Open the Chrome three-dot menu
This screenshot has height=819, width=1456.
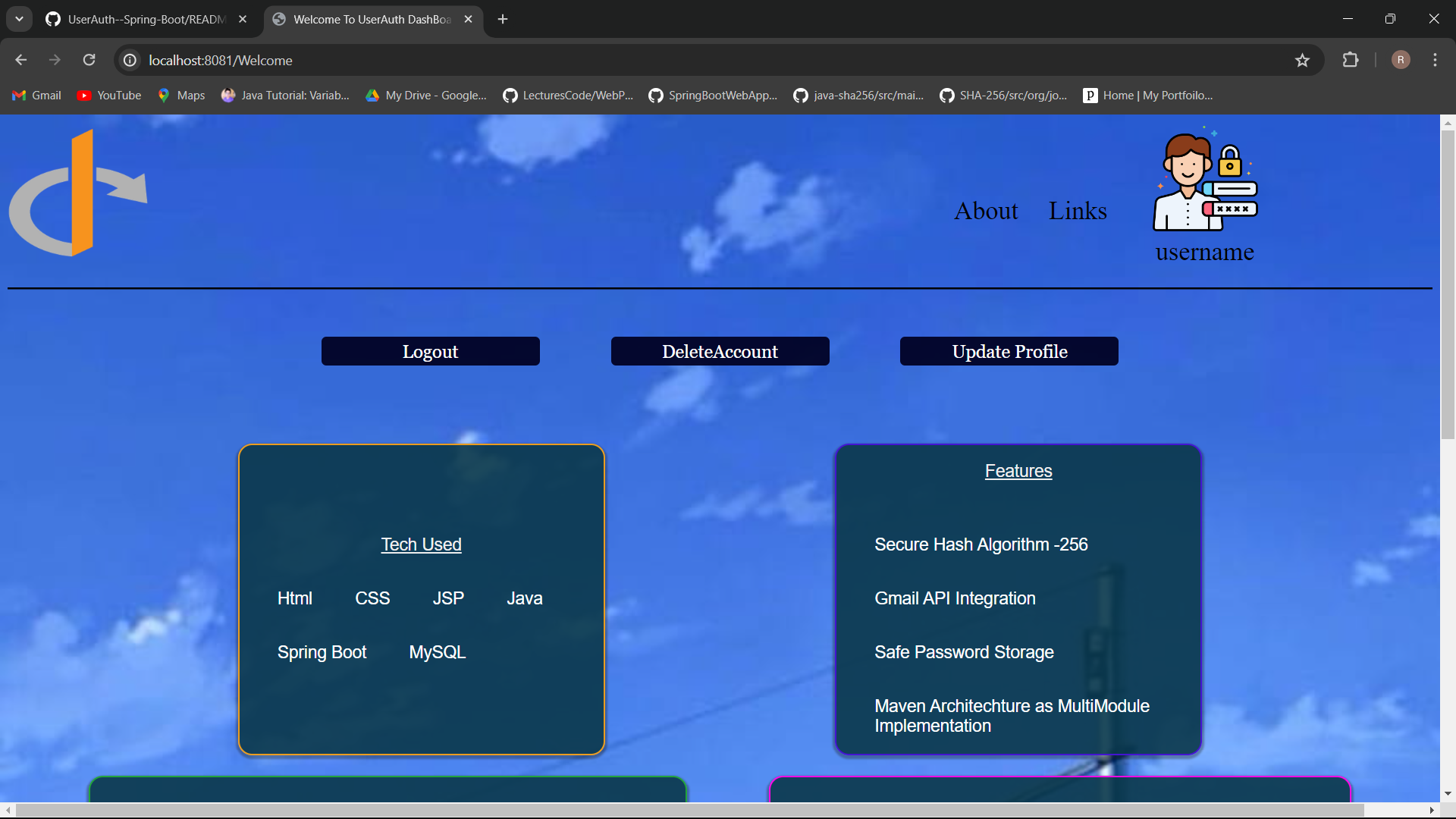1435,60
